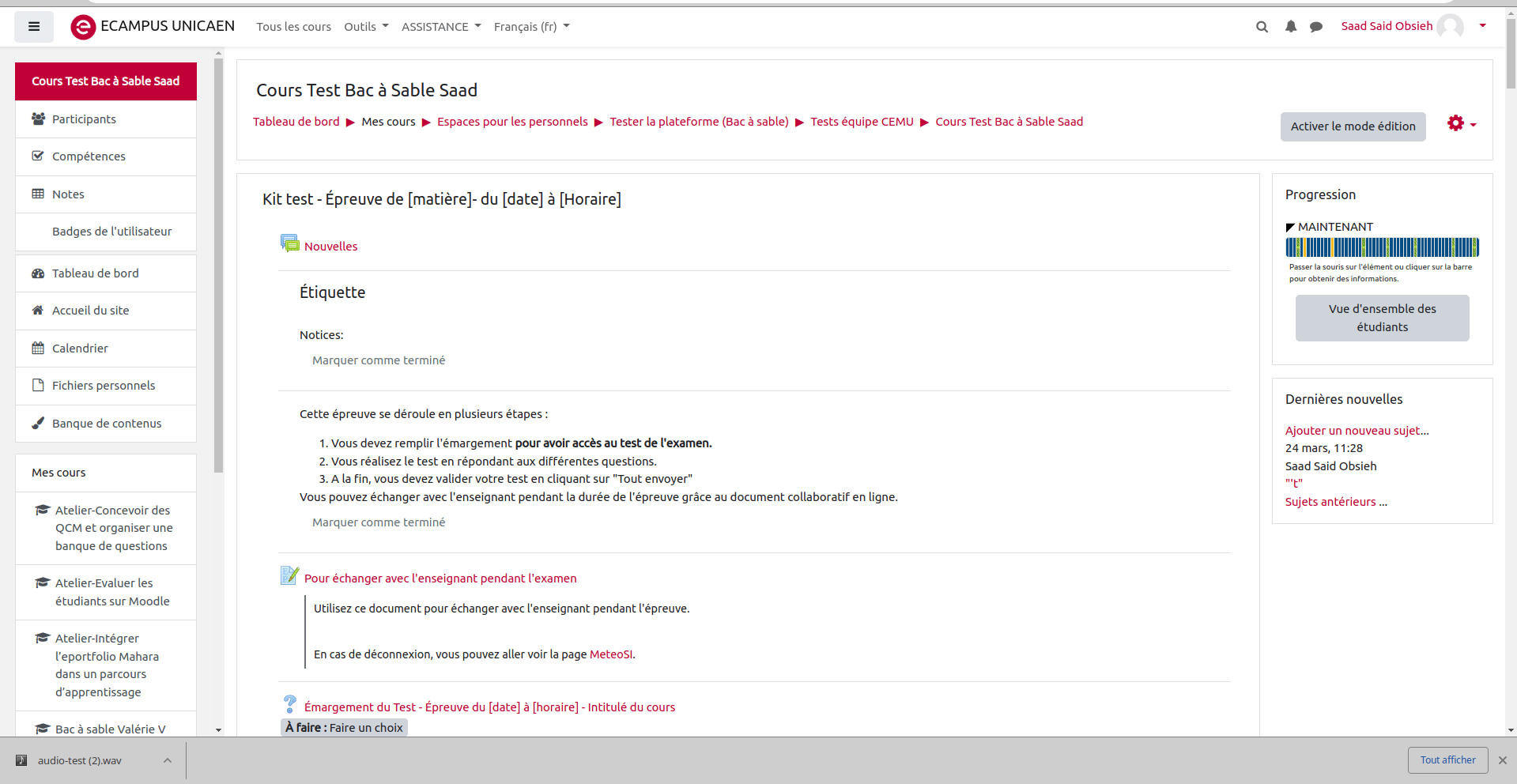This screenshot has height=784, width=1517.
Task: Click the ECAMPUS UNICAEN logo icon
Action: pyautogui.click(x=83, y=27)
